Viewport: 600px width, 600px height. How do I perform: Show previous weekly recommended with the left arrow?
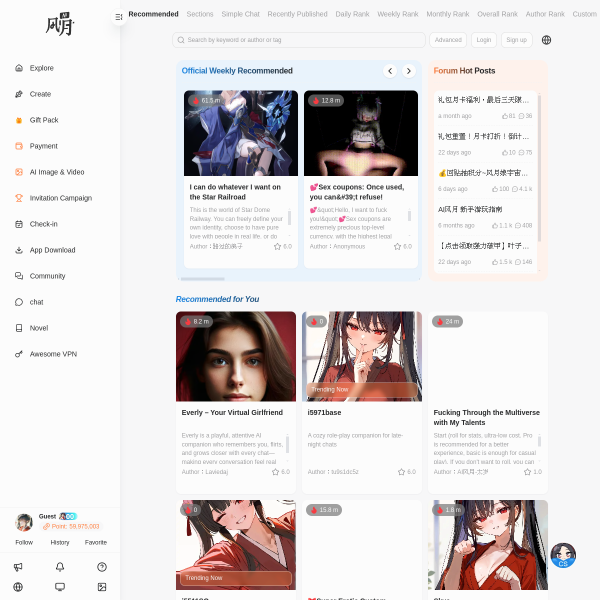[x=390, y=71]
